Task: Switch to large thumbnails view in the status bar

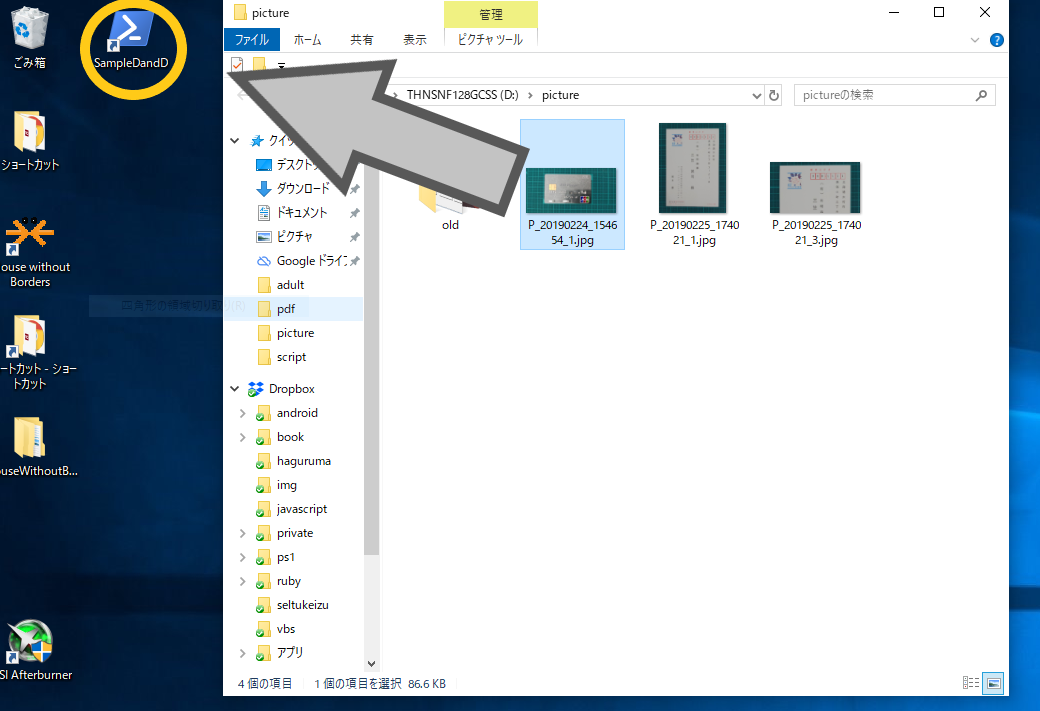Action: (x=993, y=683)
